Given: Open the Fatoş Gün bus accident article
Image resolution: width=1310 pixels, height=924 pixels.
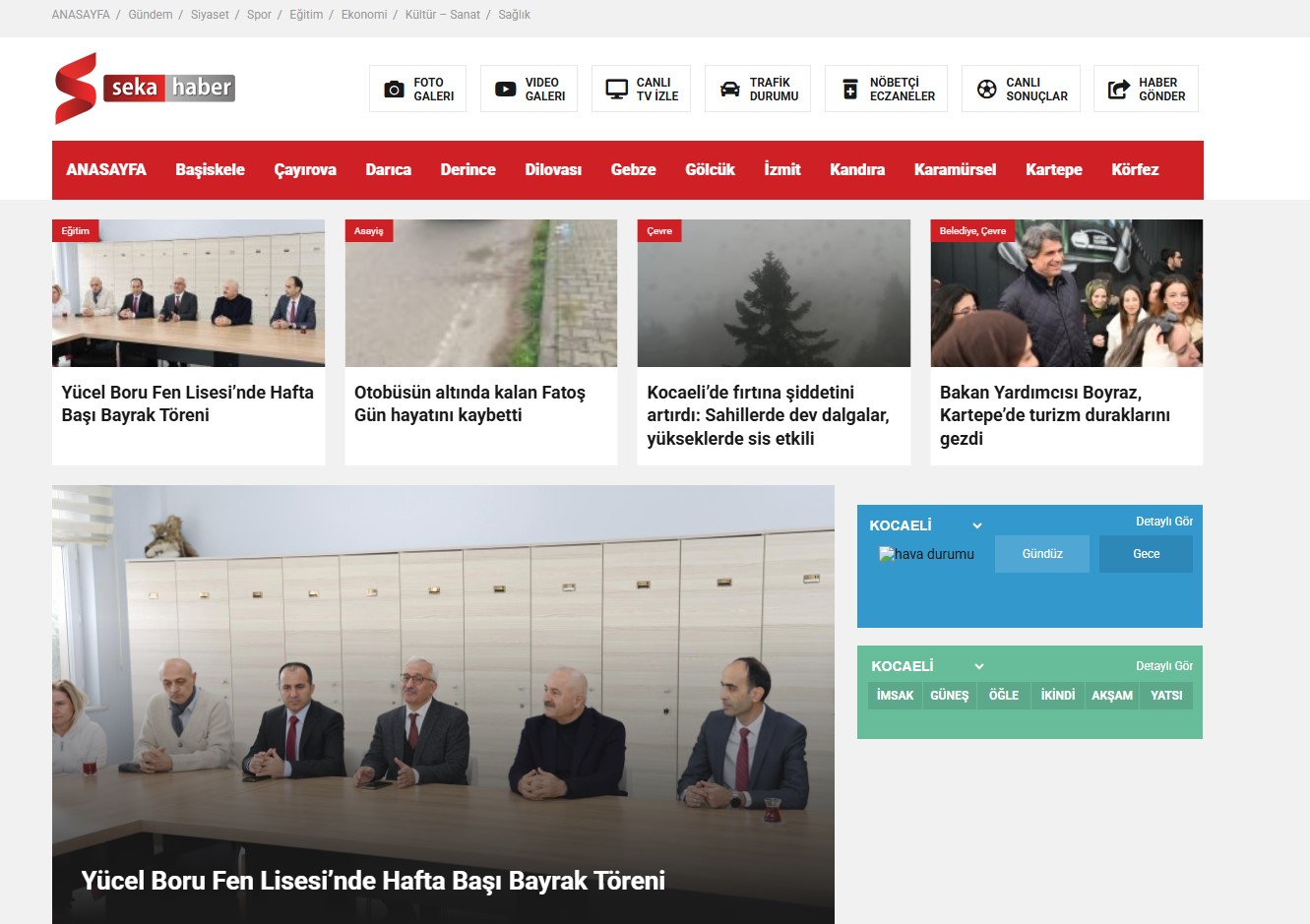Looking at the screenshot, I should pos(469,404).
